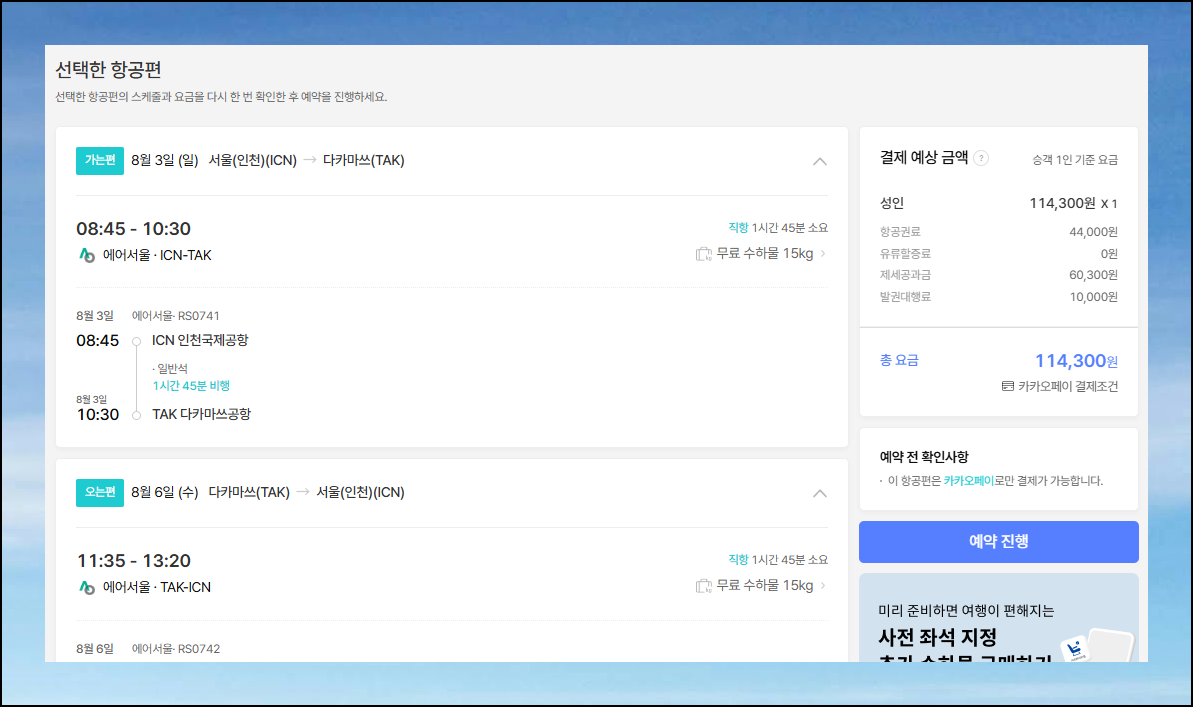Viewport: 1193px width, 707px height.
Task: Click the 항공권료 44,000원 value
Action: [x=1093, y=232]
